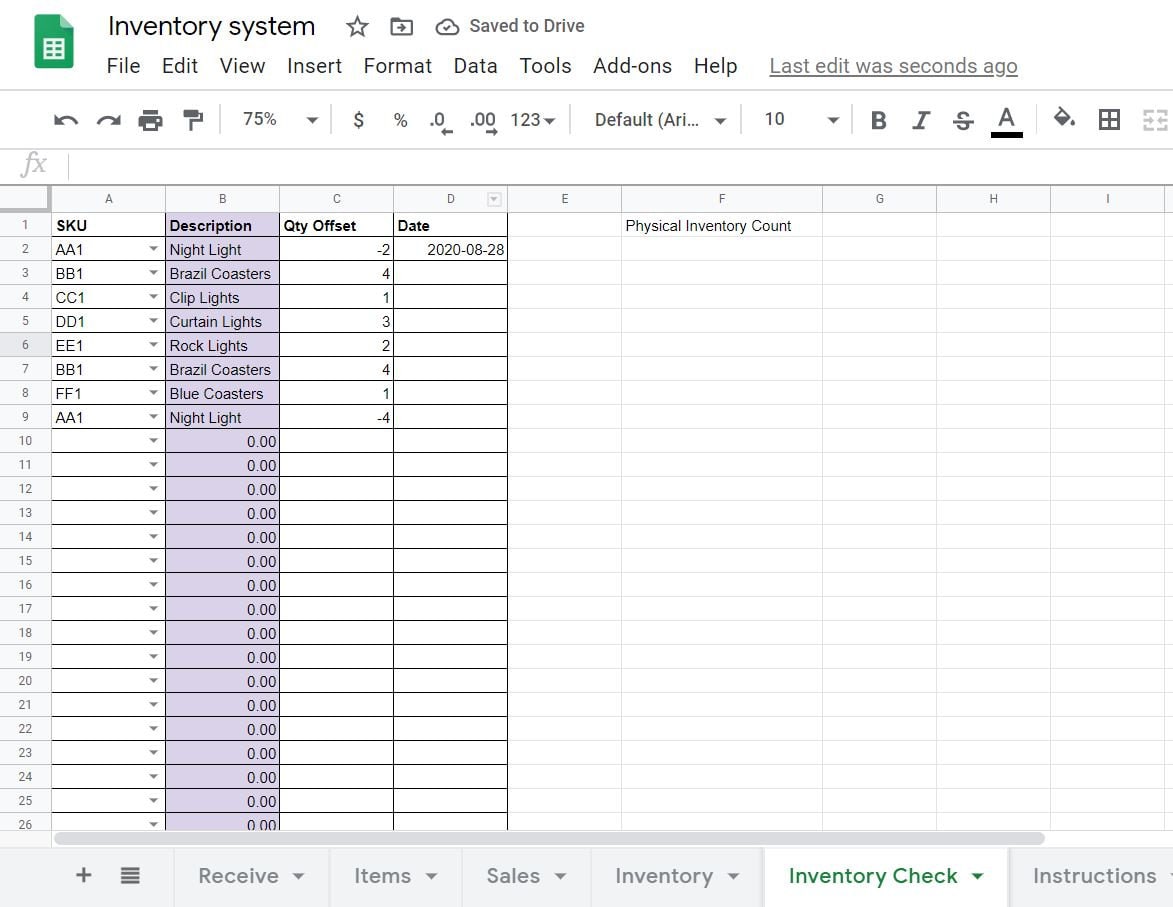The image size is (1173, 907).
Task: Toggle italic formatting
Action: (x=920, y=119)
